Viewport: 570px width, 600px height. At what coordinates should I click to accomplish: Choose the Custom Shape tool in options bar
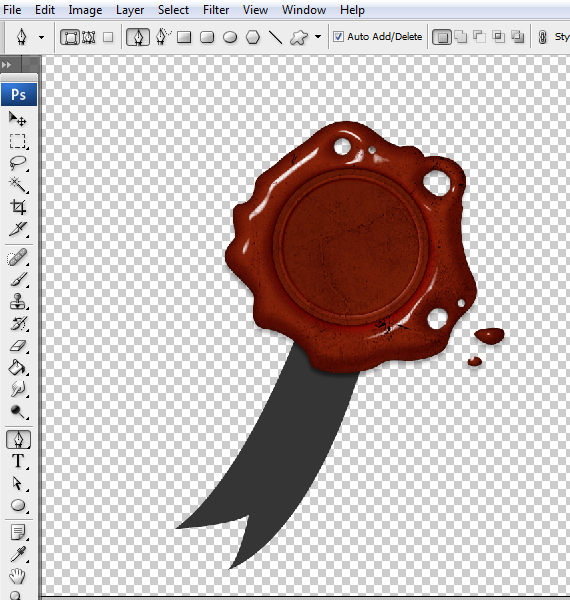[x=299, y=37]
